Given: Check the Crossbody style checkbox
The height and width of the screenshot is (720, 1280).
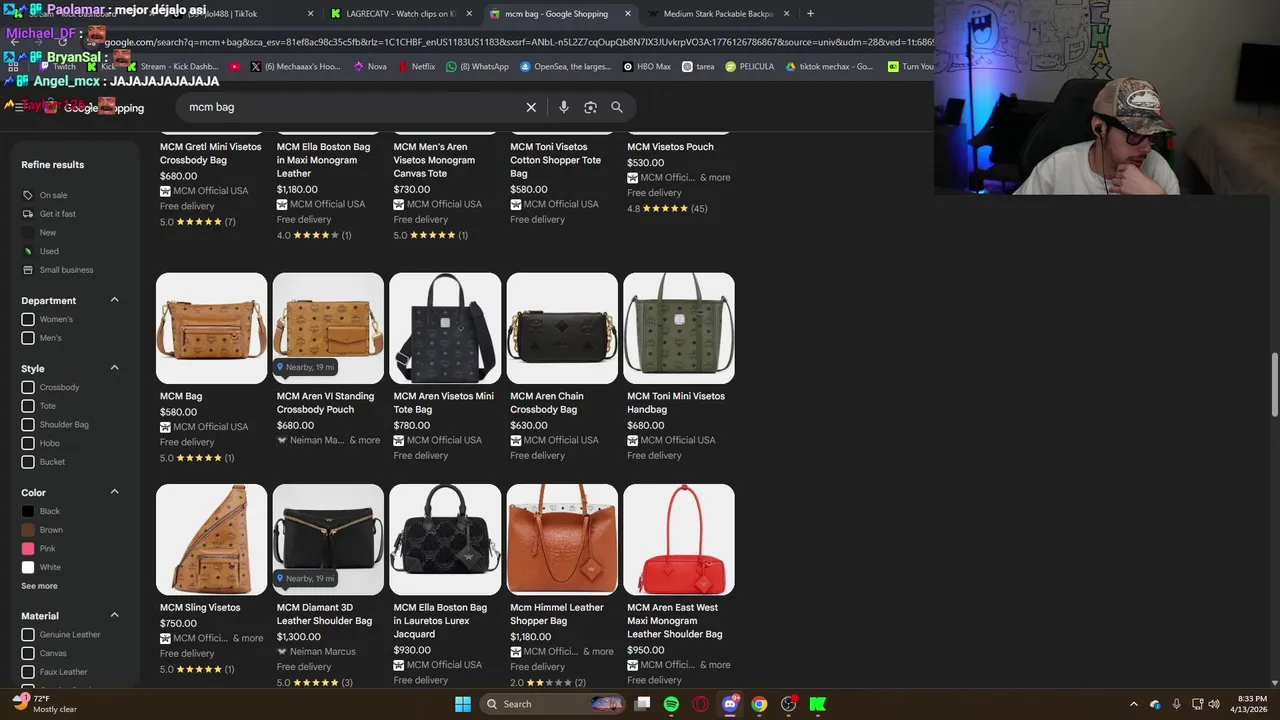Looking at the screenshot, I should pos(28,387).
